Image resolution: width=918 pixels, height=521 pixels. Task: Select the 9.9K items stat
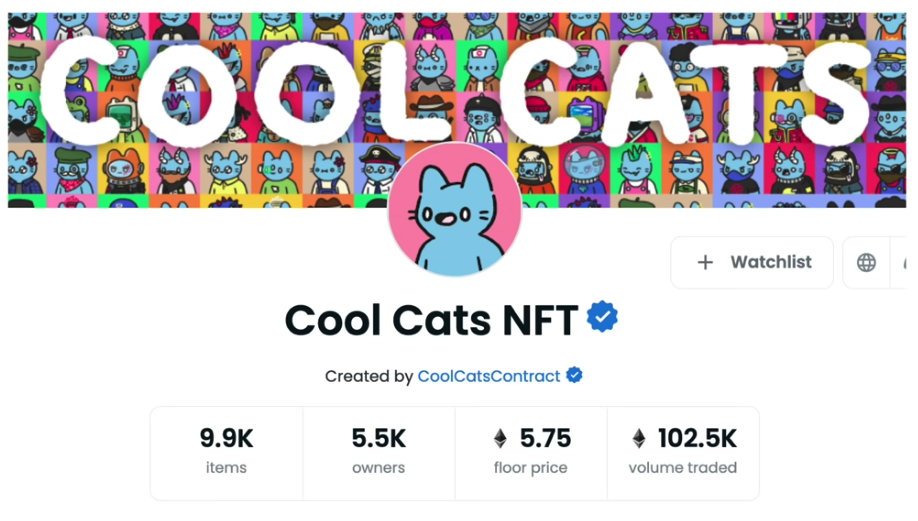click(226, 451)
